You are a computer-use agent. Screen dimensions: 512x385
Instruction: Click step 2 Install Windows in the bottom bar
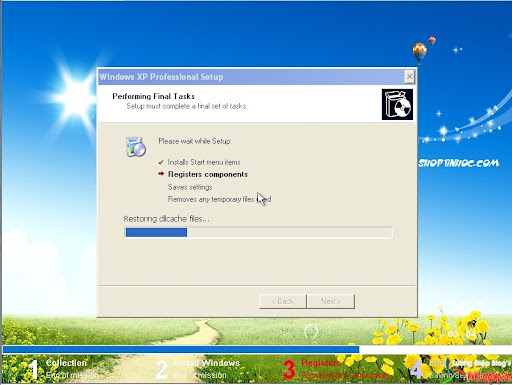click(198, 369)
